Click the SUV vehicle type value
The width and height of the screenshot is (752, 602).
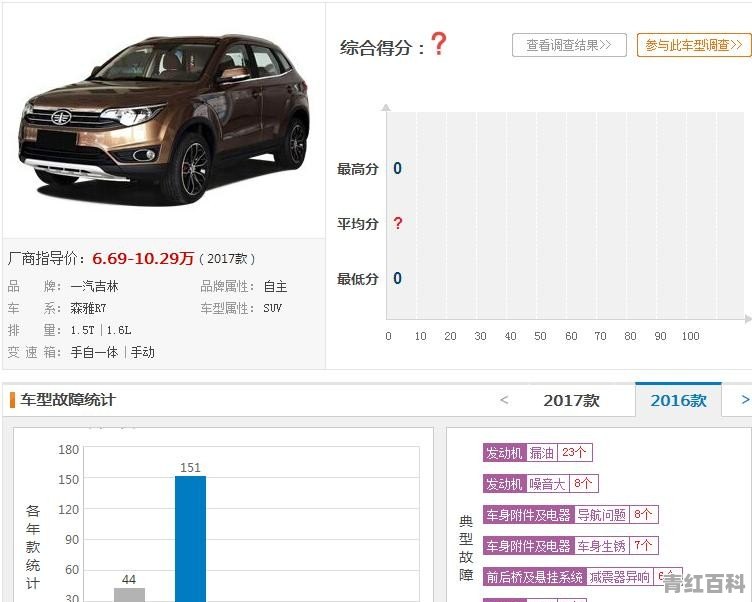pyautogui.click(x=272, y=308)
